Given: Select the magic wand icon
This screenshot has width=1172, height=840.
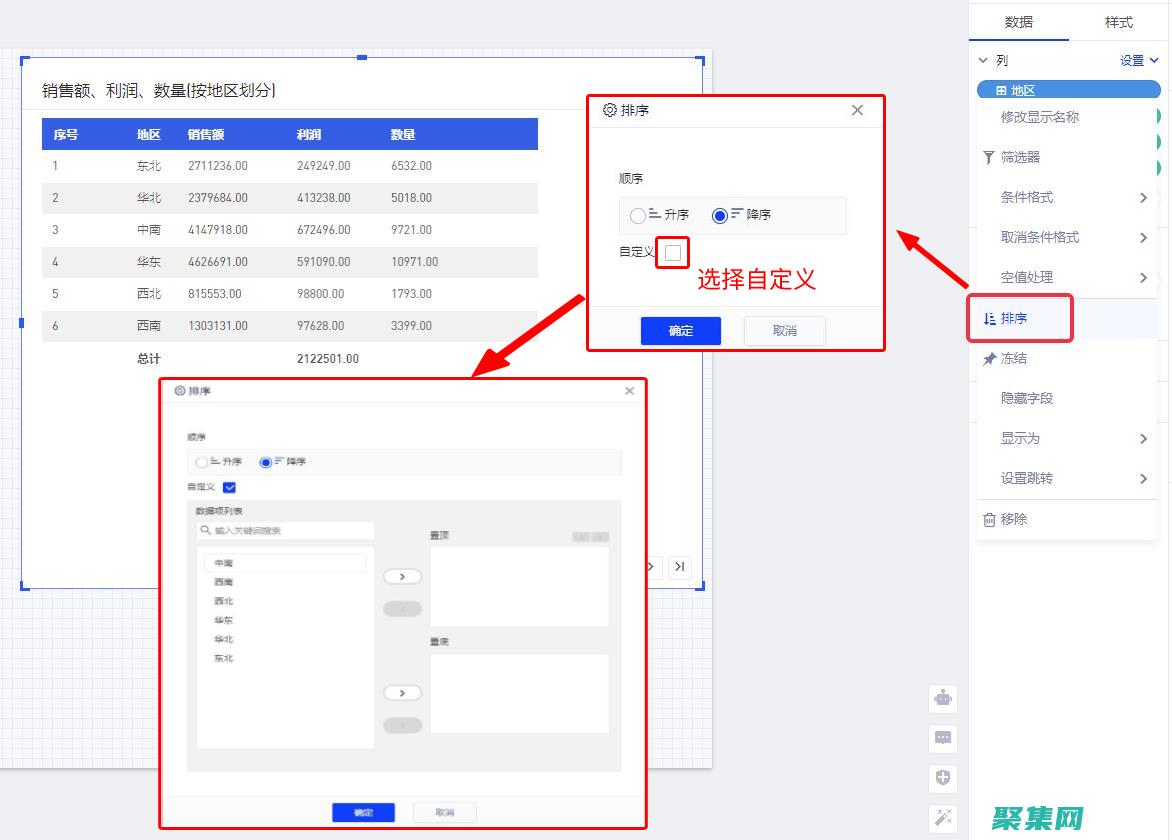Looking at the screenshot, I should (942, 818).
